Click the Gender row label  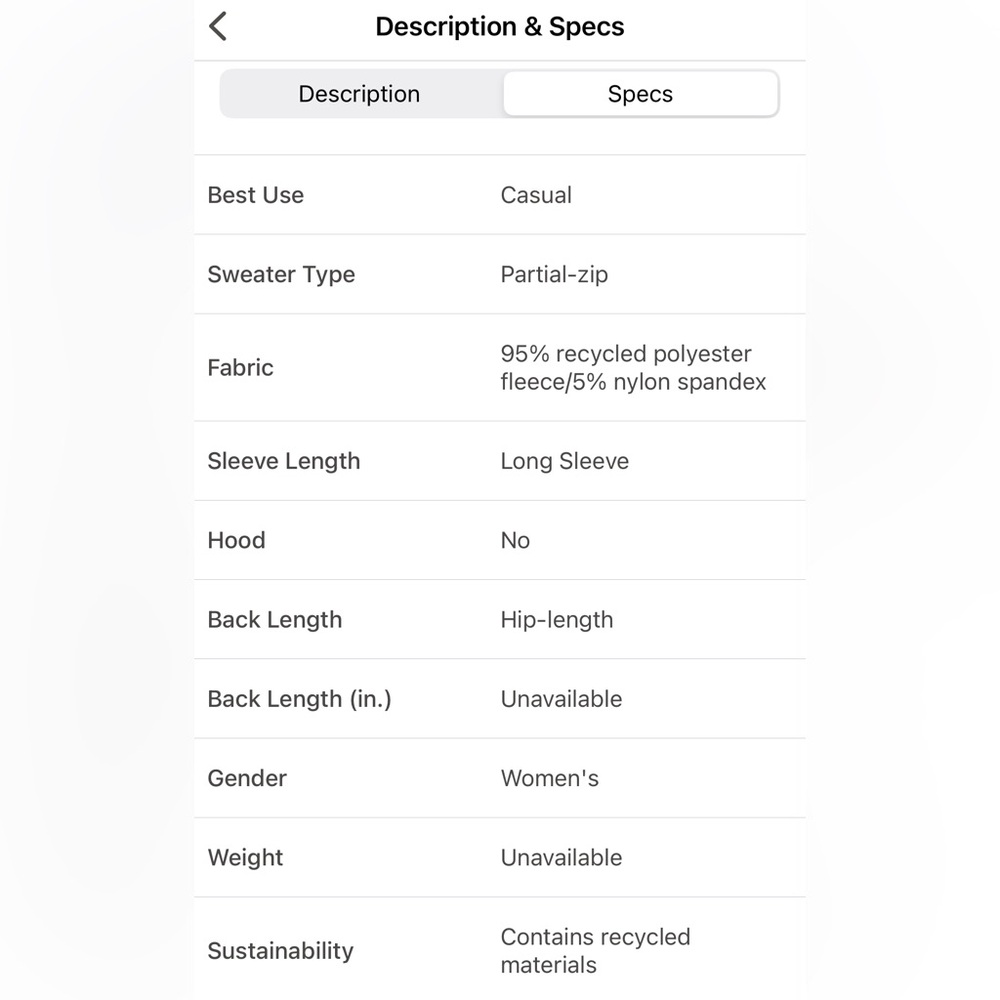click(x=247, y=778)
